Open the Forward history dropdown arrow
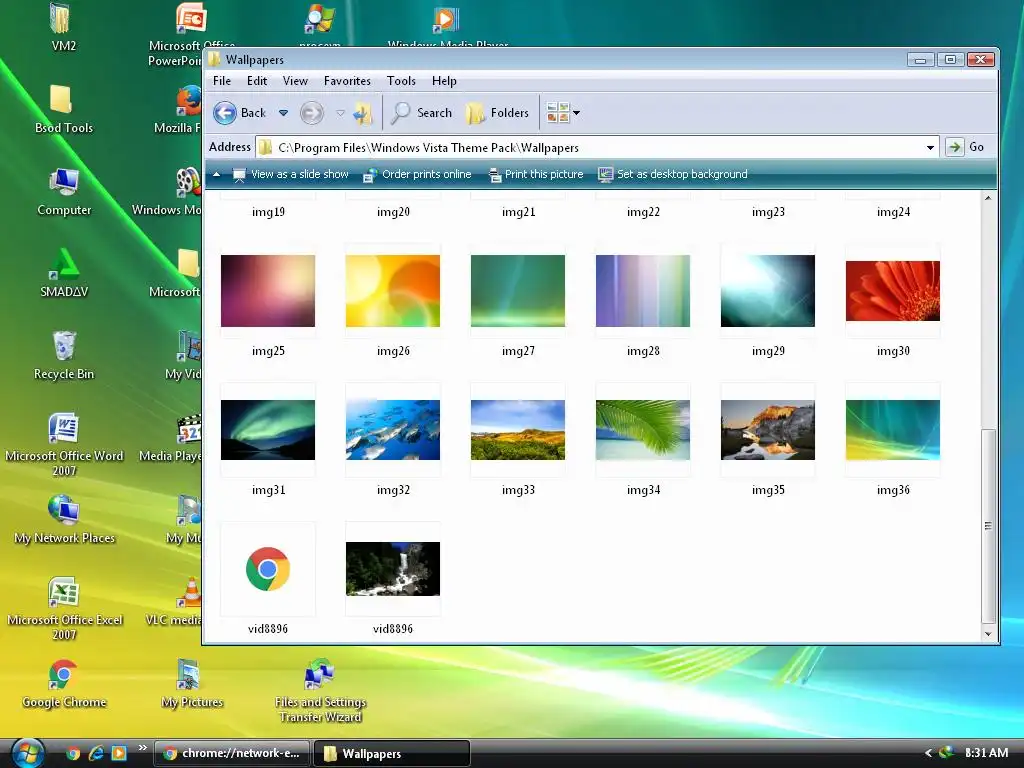 340,113
